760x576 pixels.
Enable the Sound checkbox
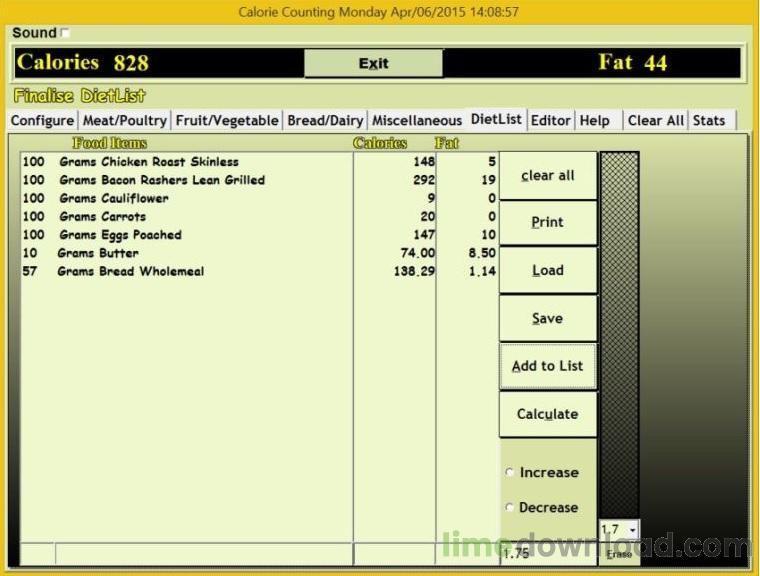(65, 33)
